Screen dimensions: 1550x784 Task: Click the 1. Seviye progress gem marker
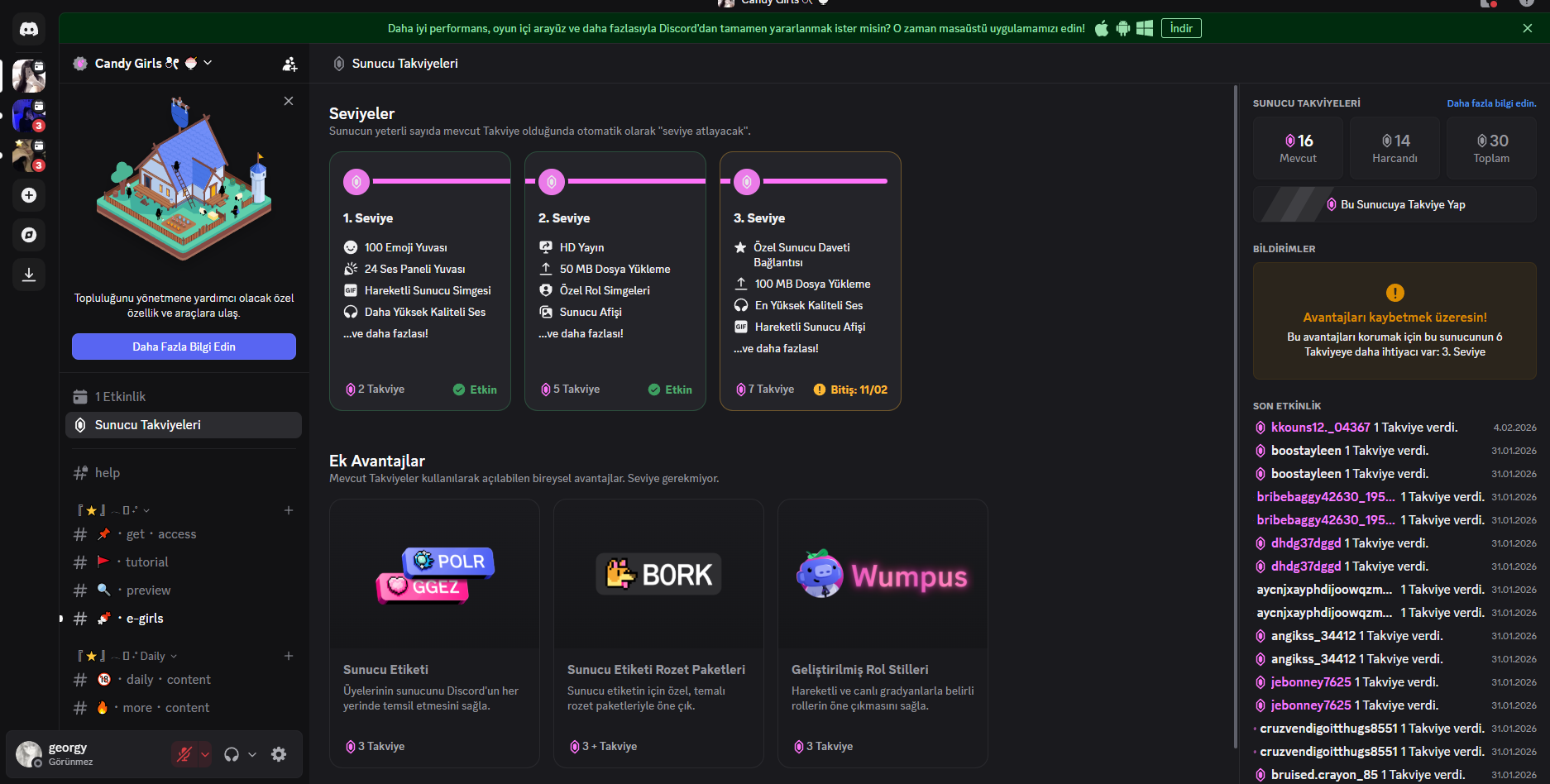(x=356, y=181)
